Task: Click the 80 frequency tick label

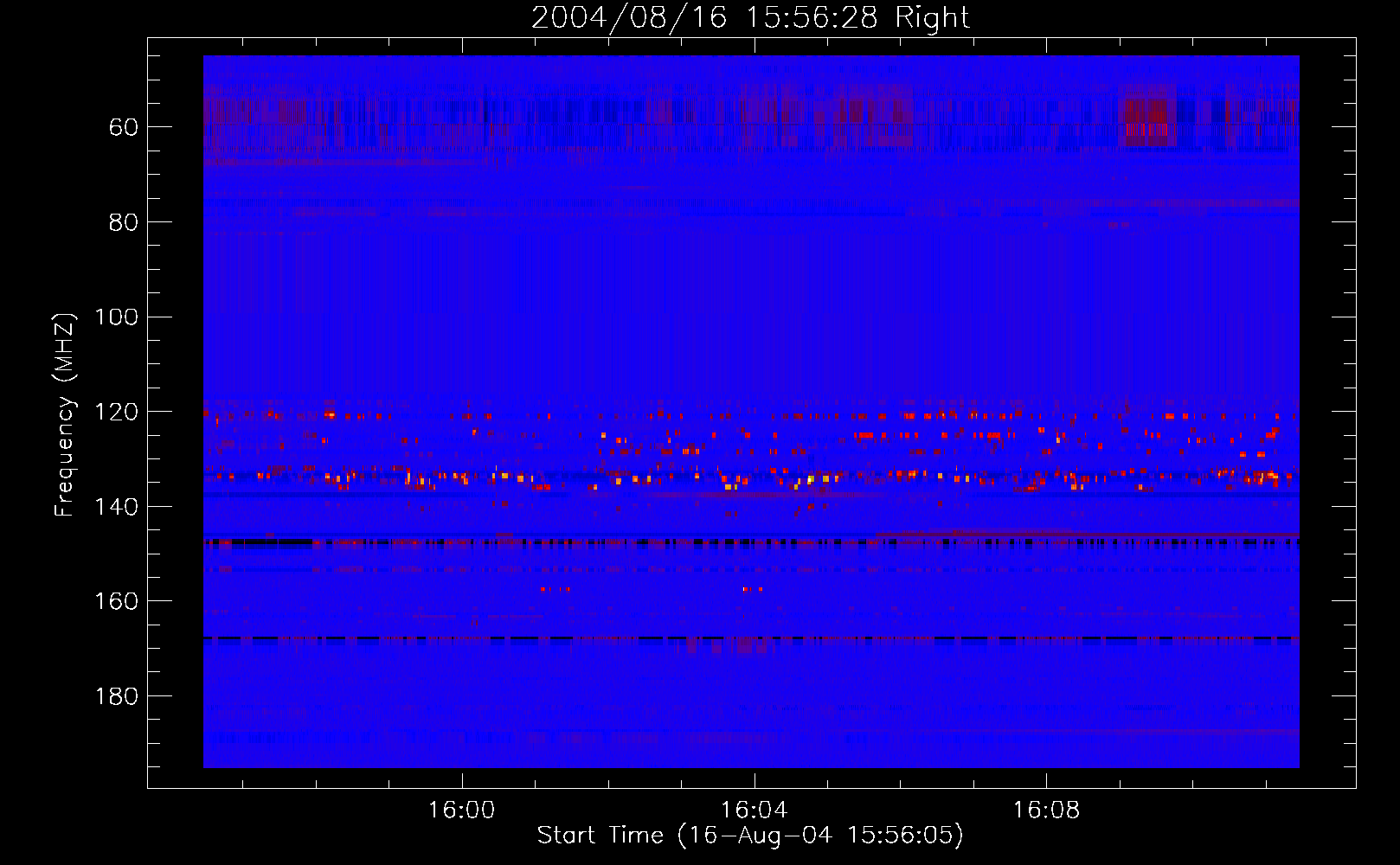Action: [123, 222]
